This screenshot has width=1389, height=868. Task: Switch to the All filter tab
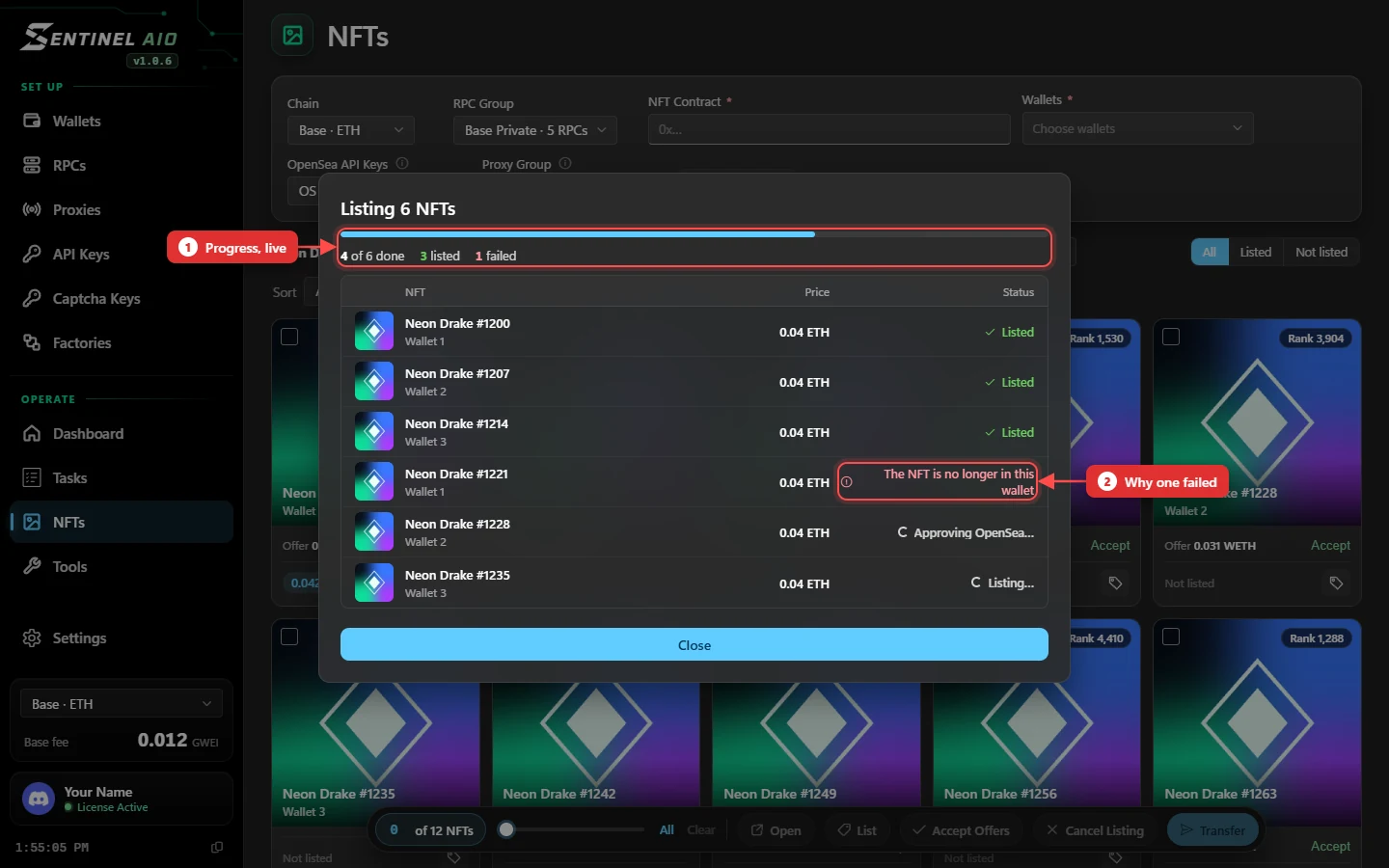point(1210,252)
